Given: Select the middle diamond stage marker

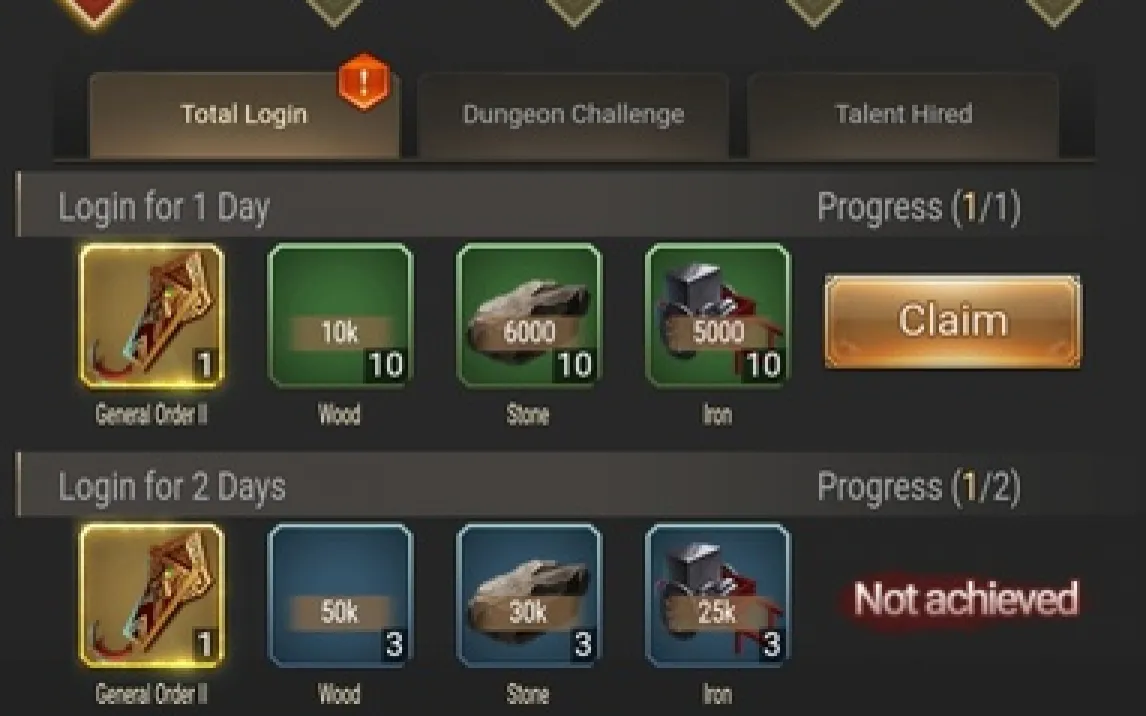Looking at the screenshot, I should click(574, 11).
